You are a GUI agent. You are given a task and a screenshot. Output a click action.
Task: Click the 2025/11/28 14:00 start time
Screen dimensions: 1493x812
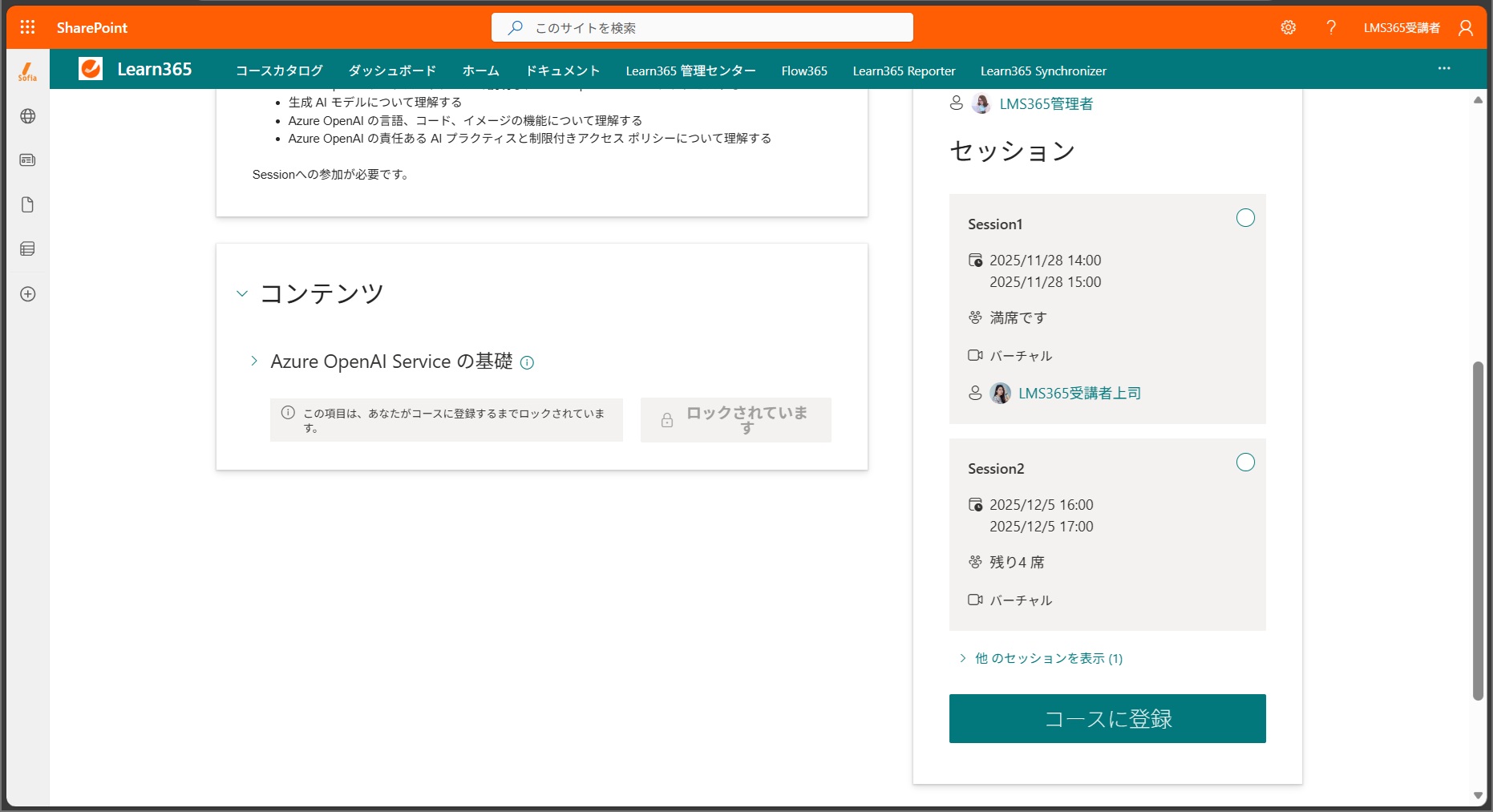point(1045,260)
